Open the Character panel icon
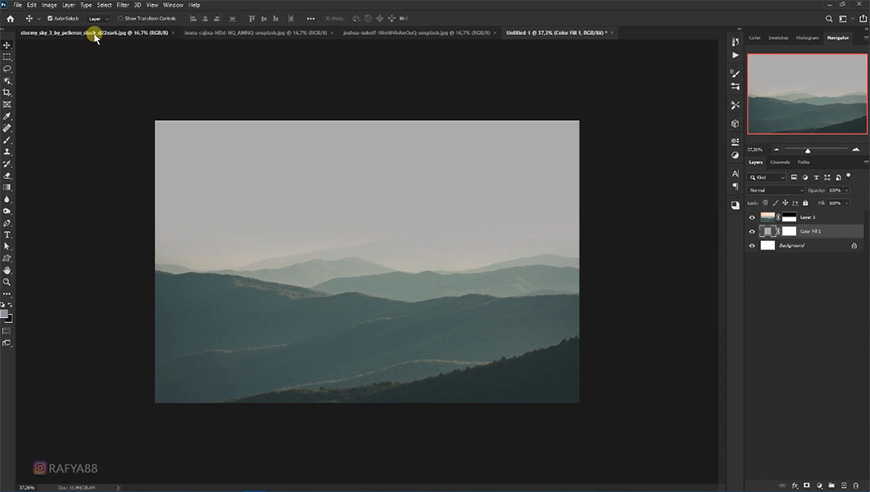The width and height of the screenshot is (870, 492). click(735, 174)
